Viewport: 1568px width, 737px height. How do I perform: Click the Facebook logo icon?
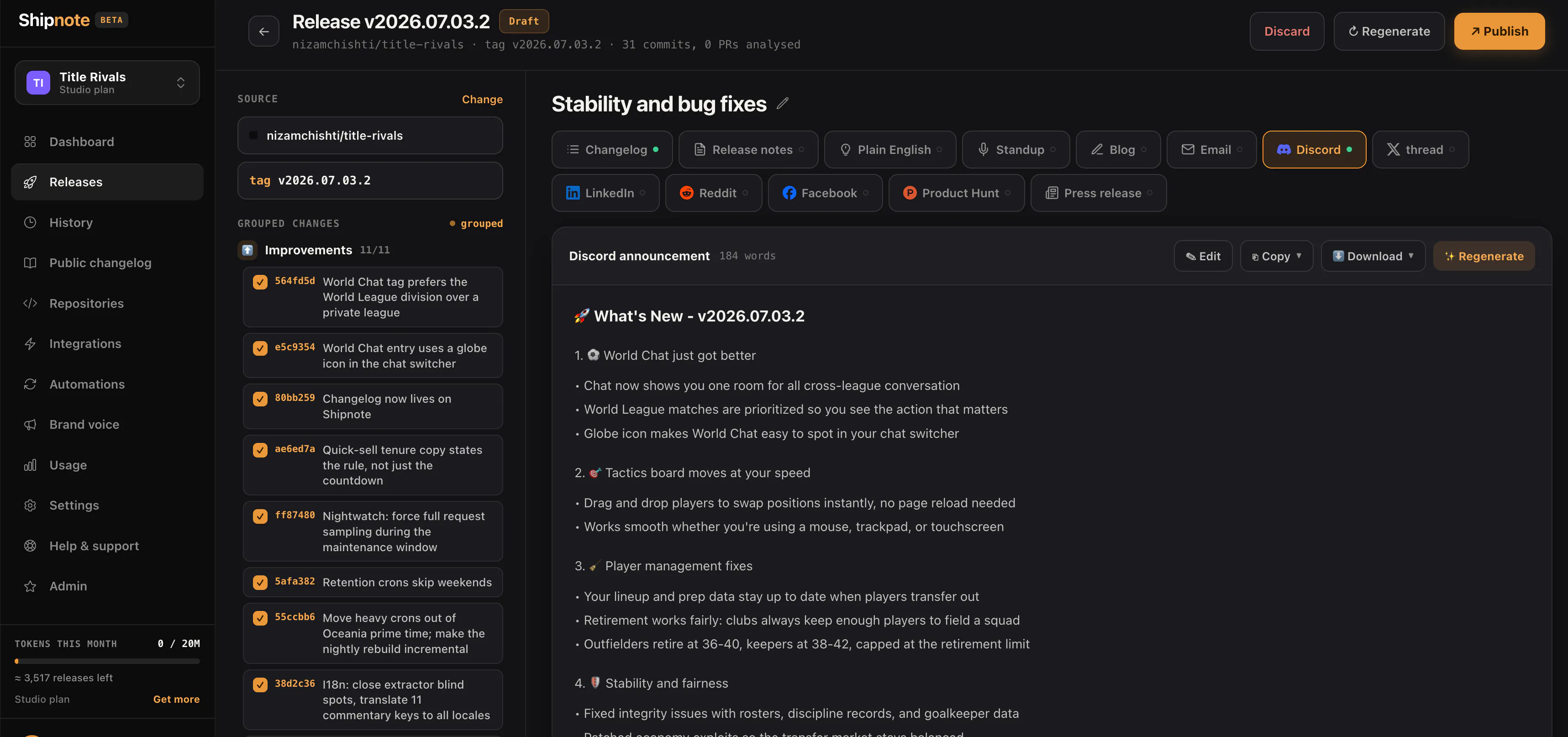point(789,193)
